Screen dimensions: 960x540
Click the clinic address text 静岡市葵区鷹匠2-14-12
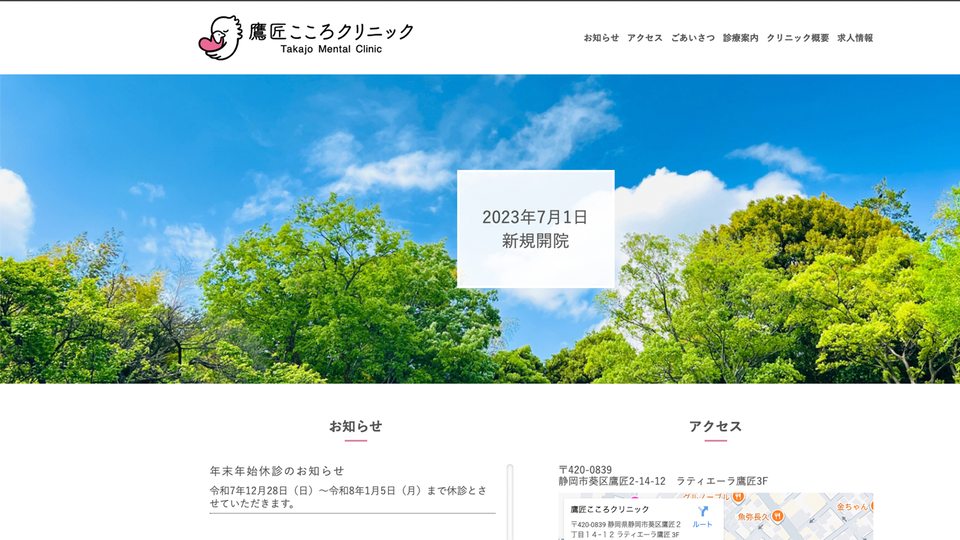point(612,481)
